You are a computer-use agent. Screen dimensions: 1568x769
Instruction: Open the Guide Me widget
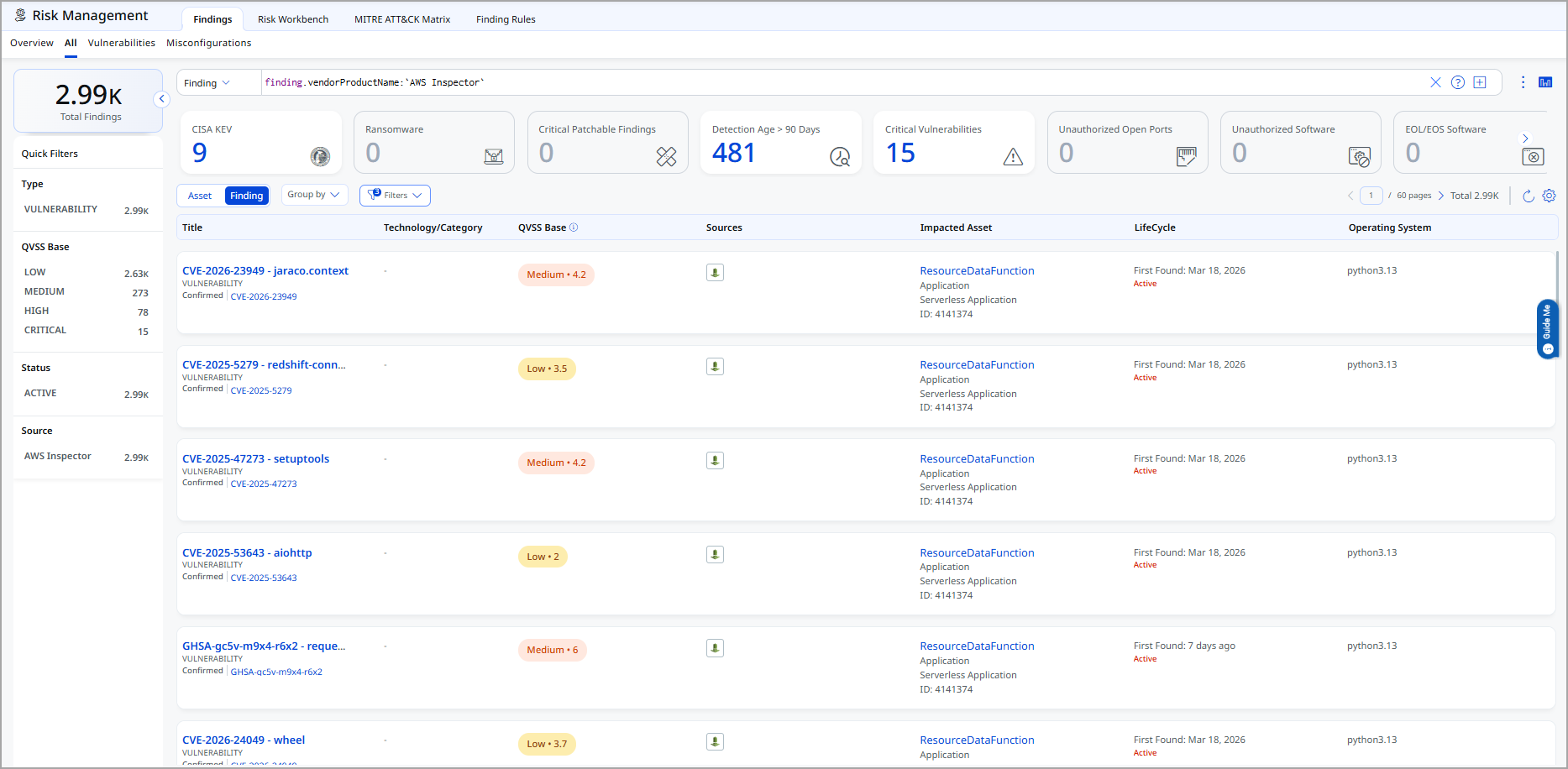point(1547,329)
